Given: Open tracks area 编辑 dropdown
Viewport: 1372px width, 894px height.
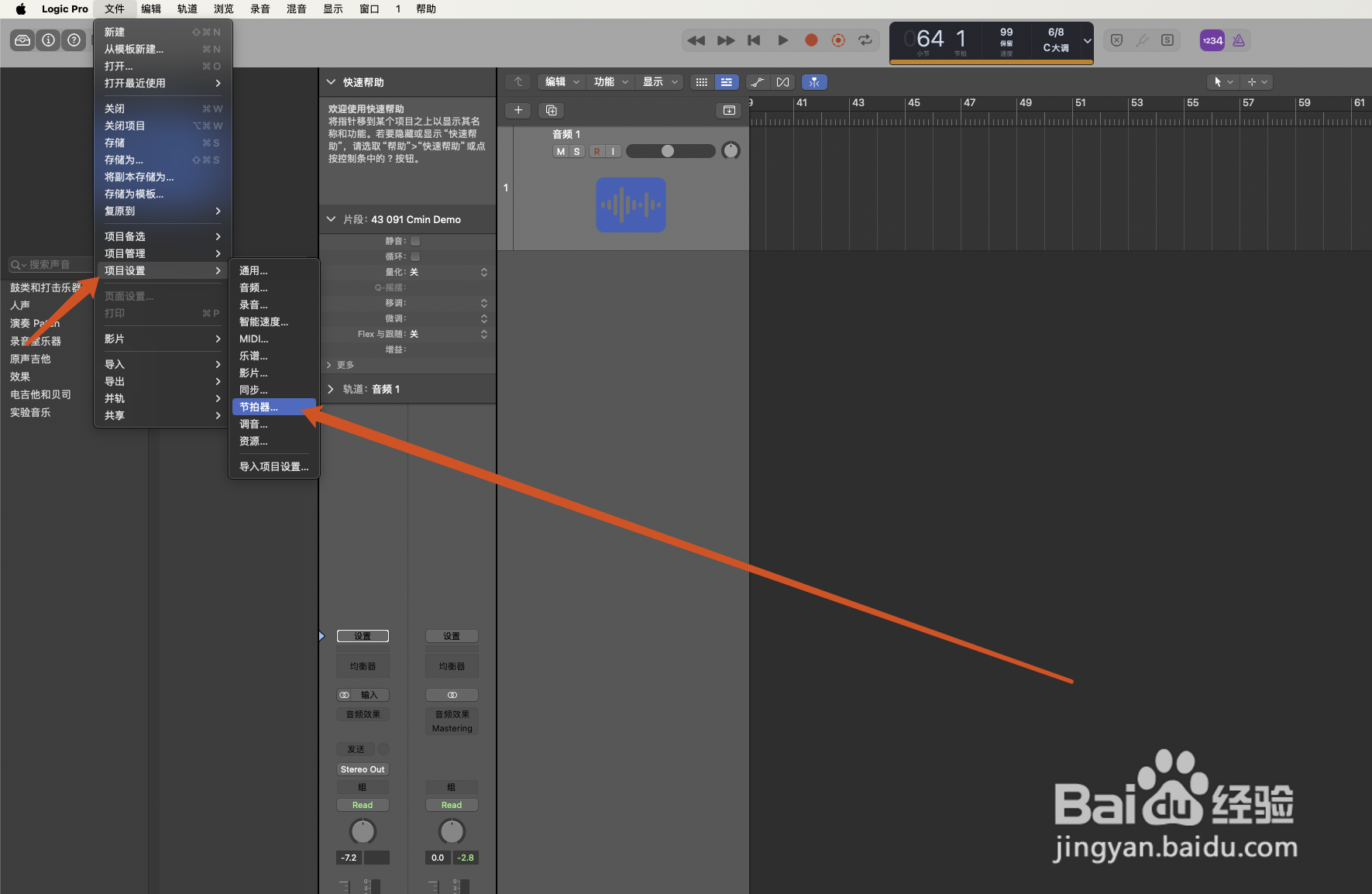Looking at the screenshot, I should [562, 82].
